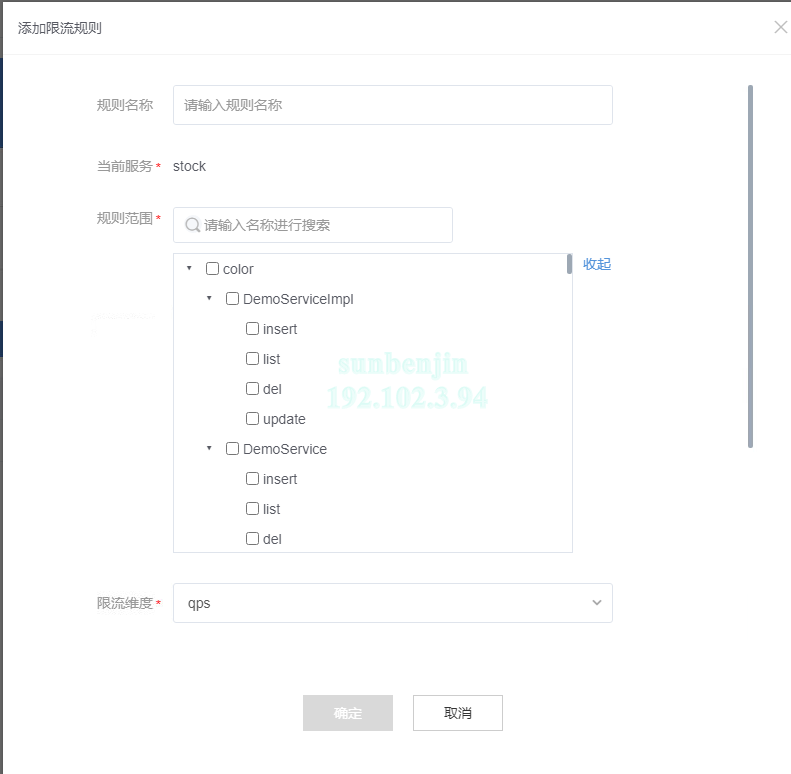Screen dimensions: 791x774
Task: Tick del under DemoServiceImpl
Action: pos(252,389)
